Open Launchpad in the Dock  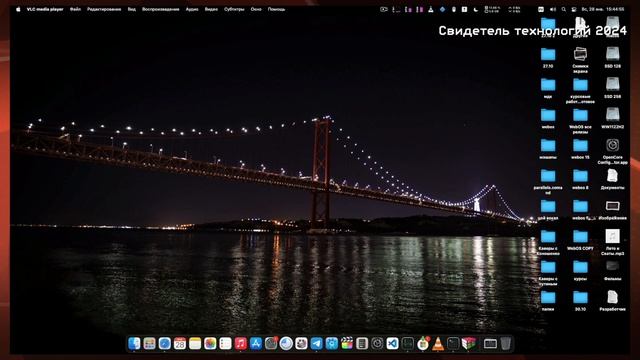click(x=149, y=344)
